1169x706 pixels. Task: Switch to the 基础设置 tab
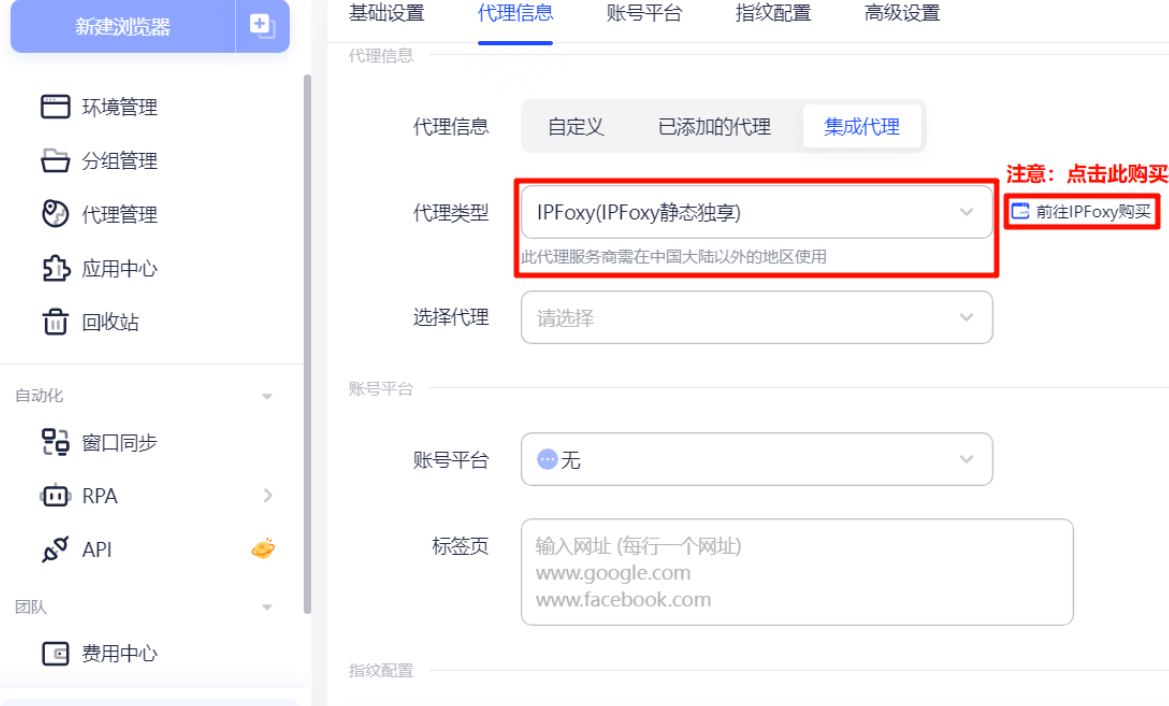tap(386, 13)
